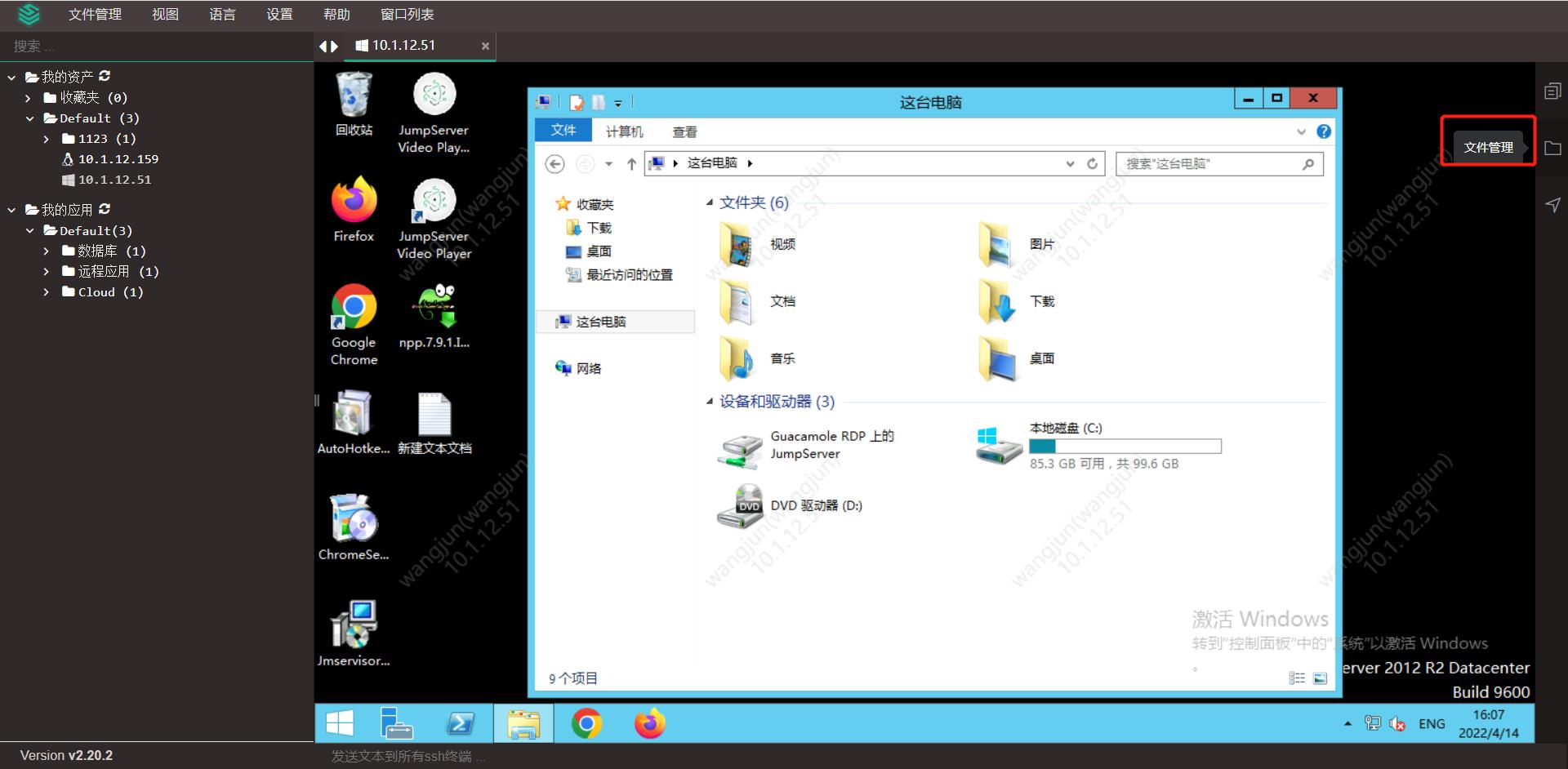
Task: Collapse the Default(3) asset tree node
Action: pyautogui.click(x=31, y=118)
